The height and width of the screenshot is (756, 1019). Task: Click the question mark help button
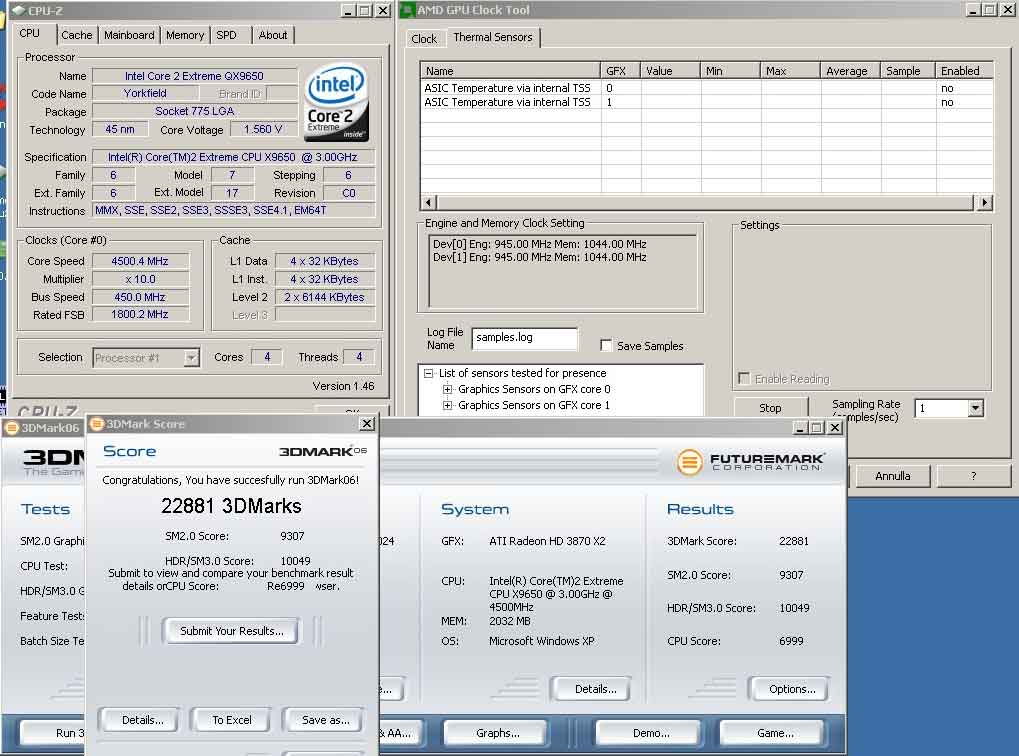[973, 476]
